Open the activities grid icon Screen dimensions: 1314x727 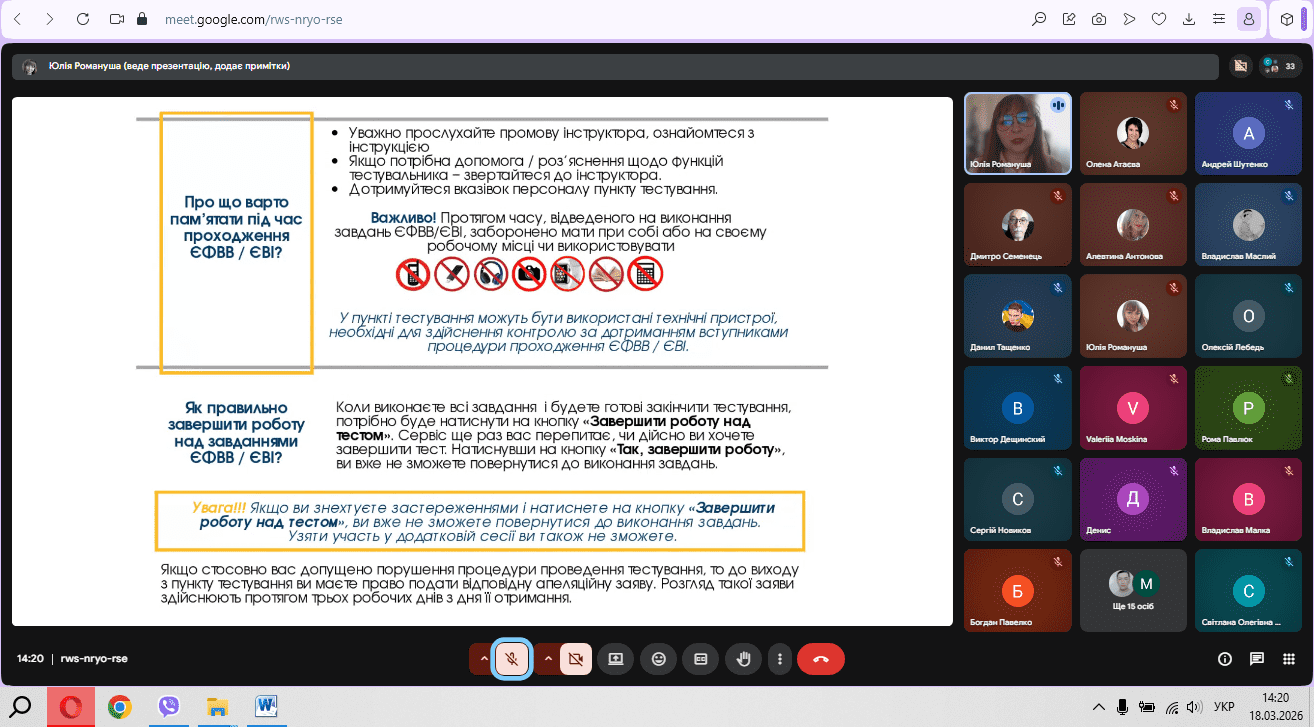1290,659
